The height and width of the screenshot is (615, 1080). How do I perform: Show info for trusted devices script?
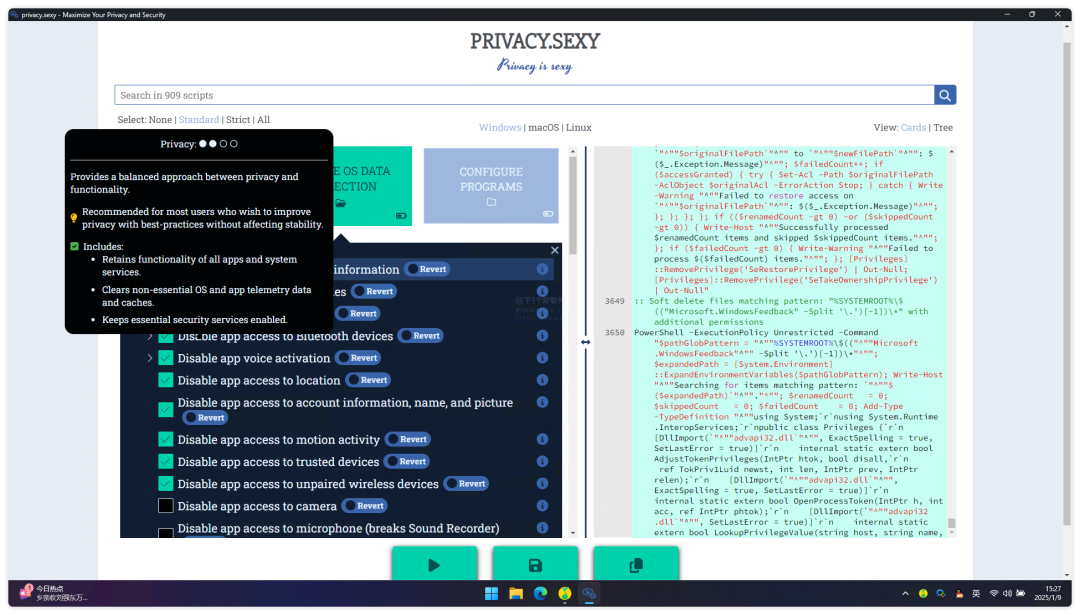tap(542, 461)
